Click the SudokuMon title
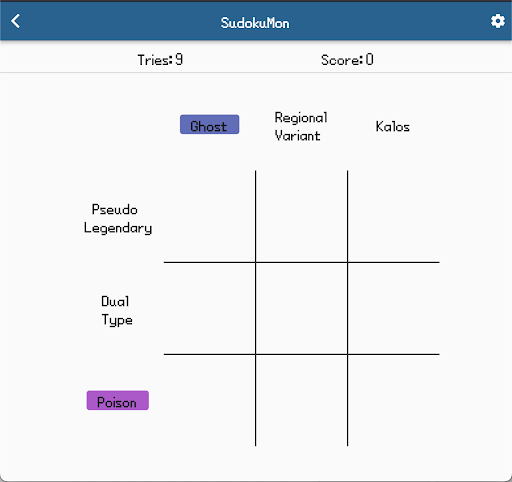This screenshot has width=512, height=482. click(x=255, y=23)
